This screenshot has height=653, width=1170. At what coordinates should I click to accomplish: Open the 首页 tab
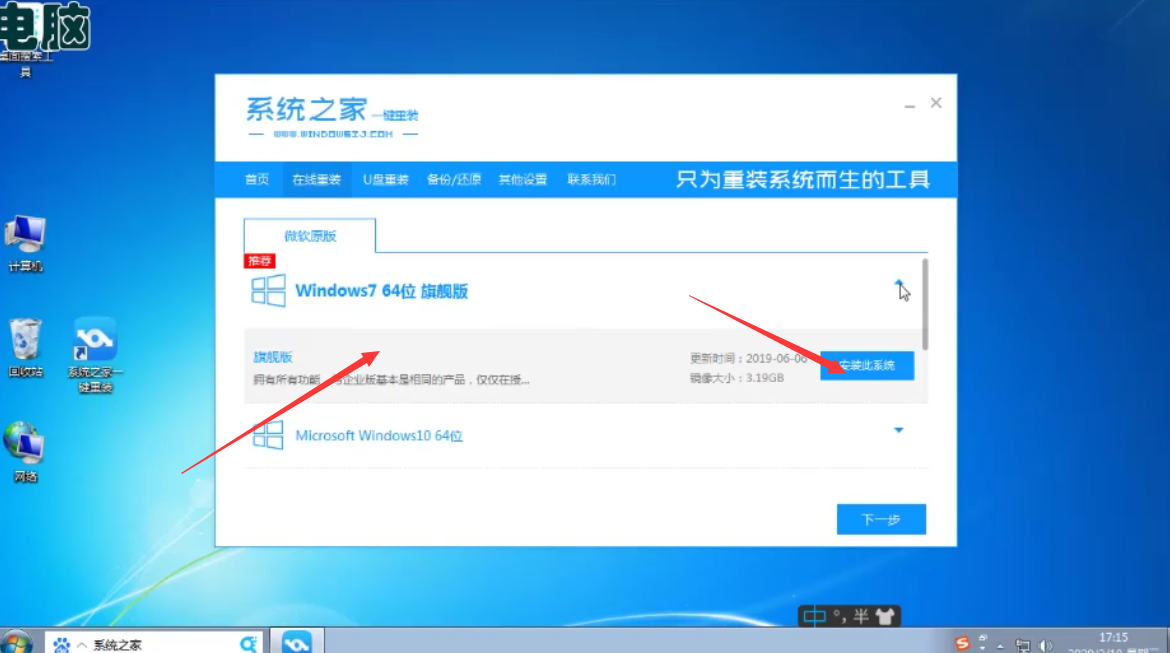[x=257, y=179]
